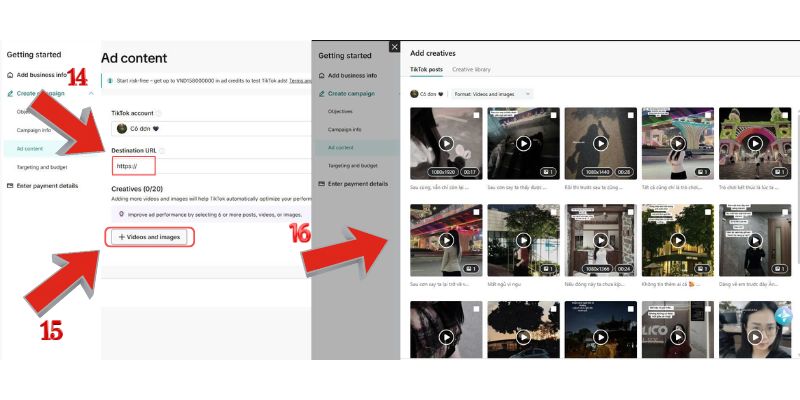
Task: Collapse Create campaign chevron in the white sidebar
Action: pos(91,94)
